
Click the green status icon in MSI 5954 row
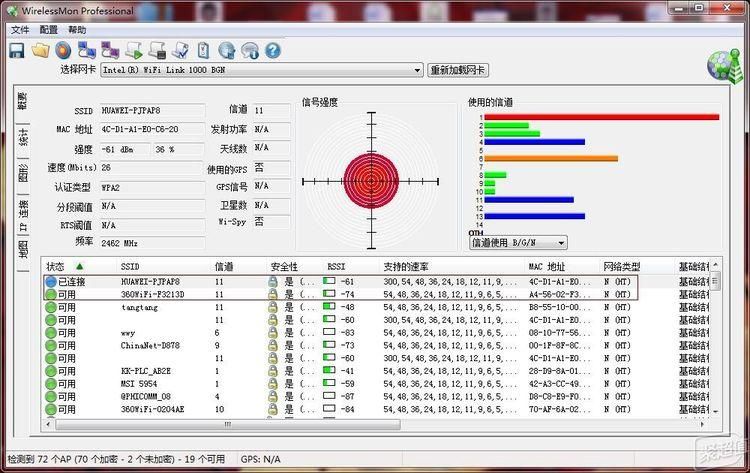pos(51,384)
